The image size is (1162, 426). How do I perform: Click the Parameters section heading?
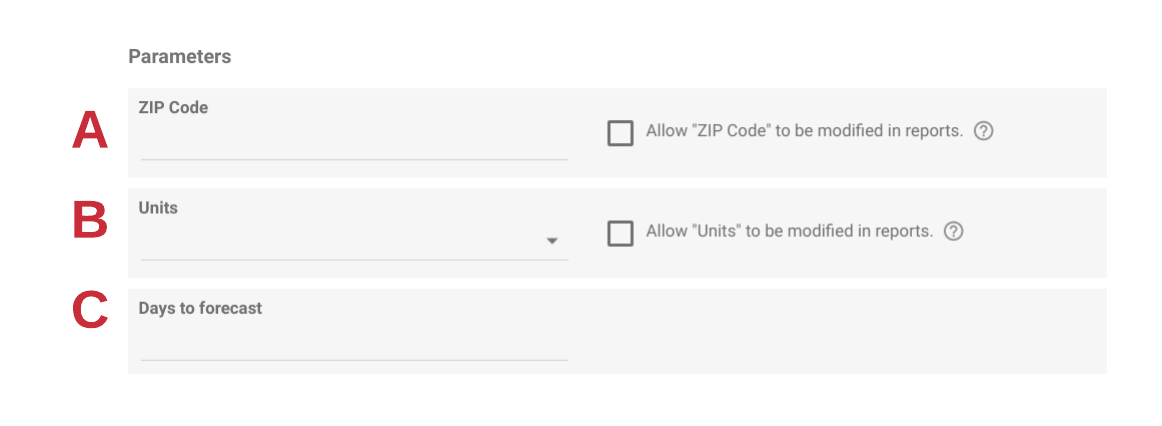point(180,57)
